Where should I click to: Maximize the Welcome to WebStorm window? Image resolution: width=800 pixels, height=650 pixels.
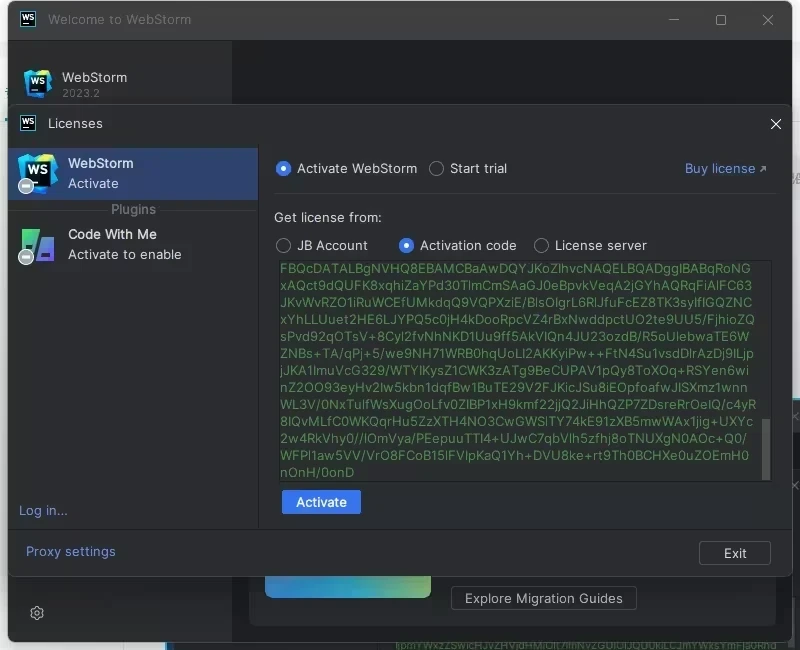tap(720, 20)
